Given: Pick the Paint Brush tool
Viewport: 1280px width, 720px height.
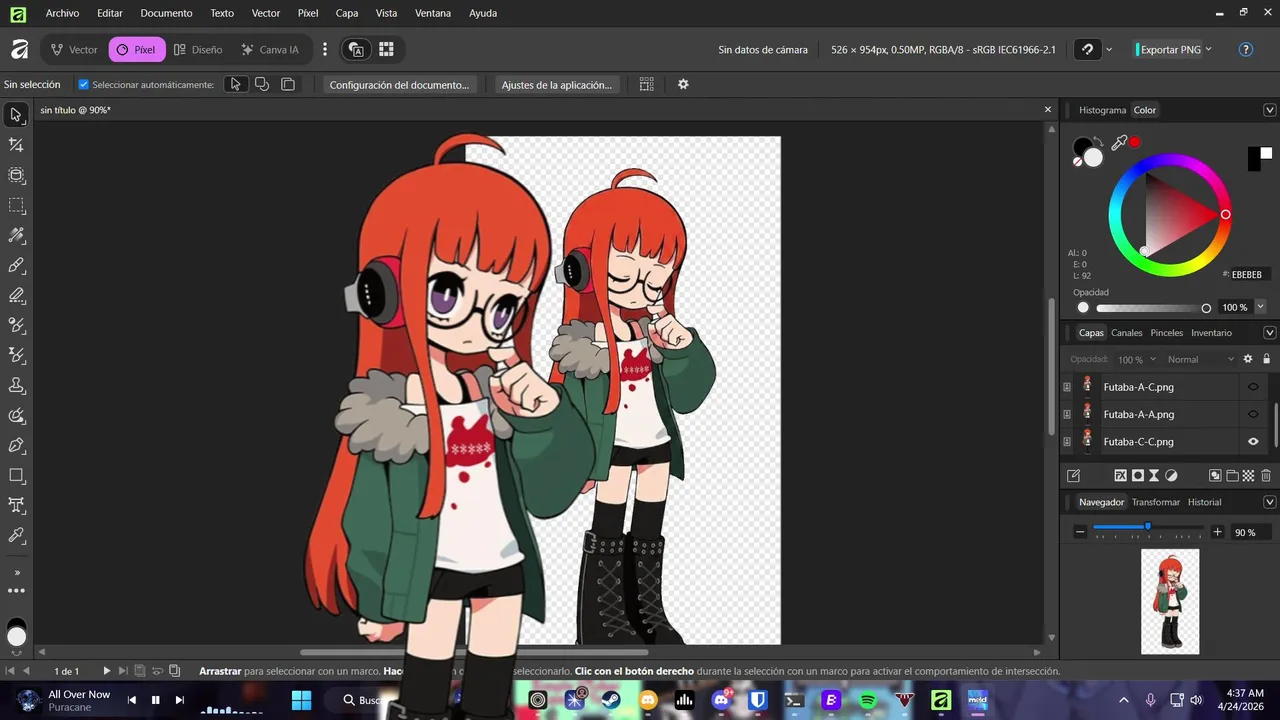Looking at the screenshot, I should [16, 265].
